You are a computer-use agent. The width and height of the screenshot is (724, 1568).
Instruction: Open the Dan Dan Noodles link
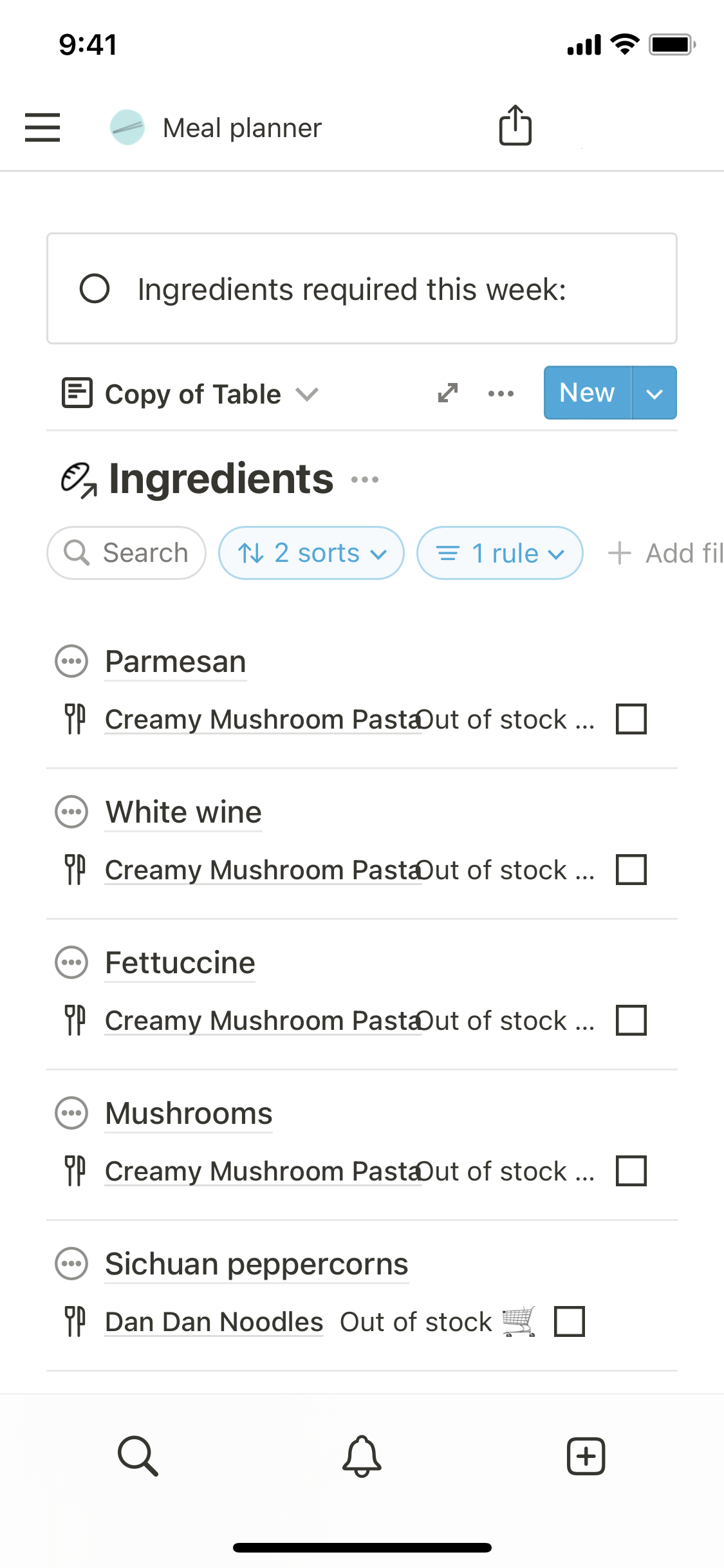click(214, 1321)
